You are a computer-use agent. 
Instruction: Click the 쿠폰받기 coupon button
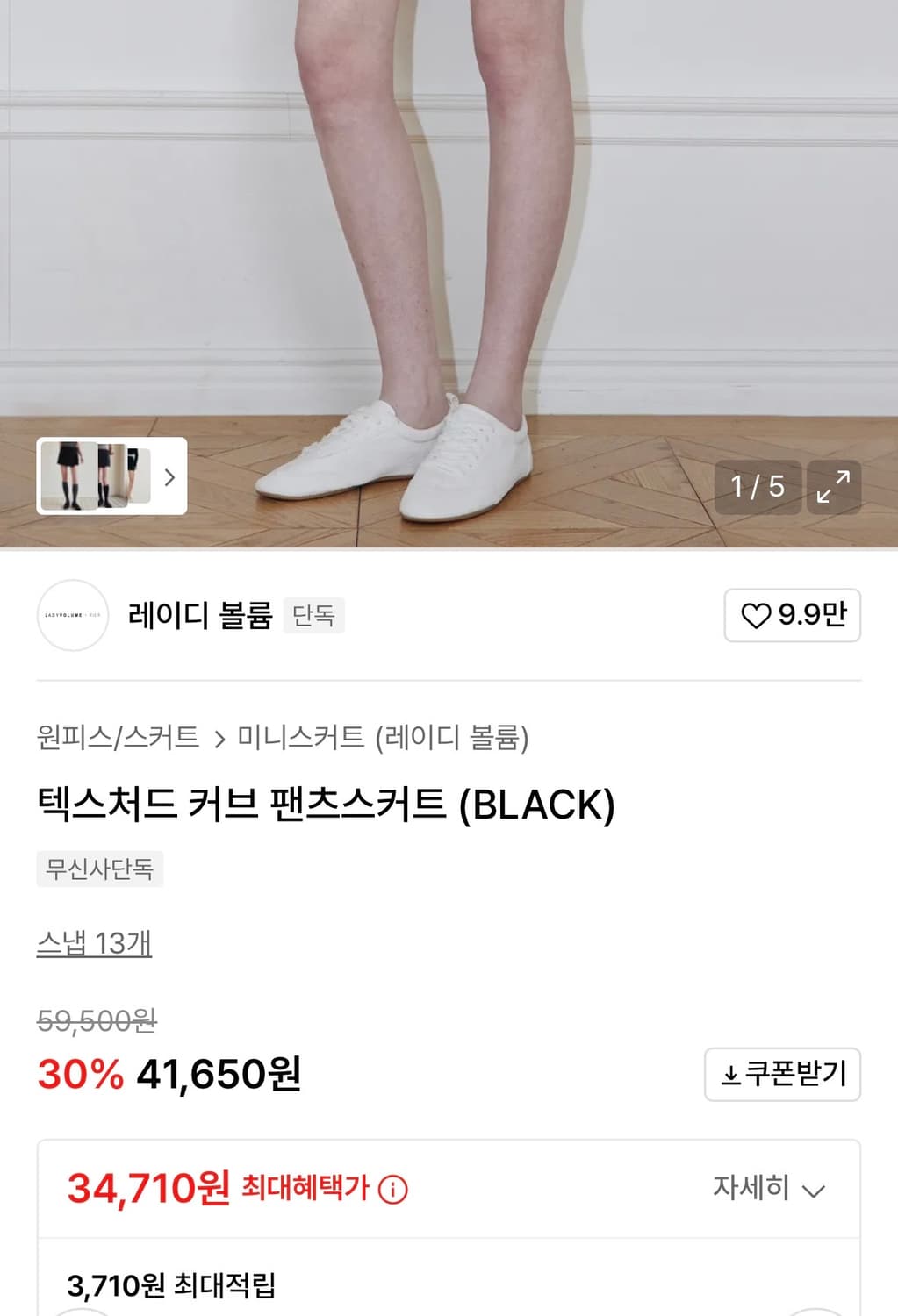(x=782, y=1074)
